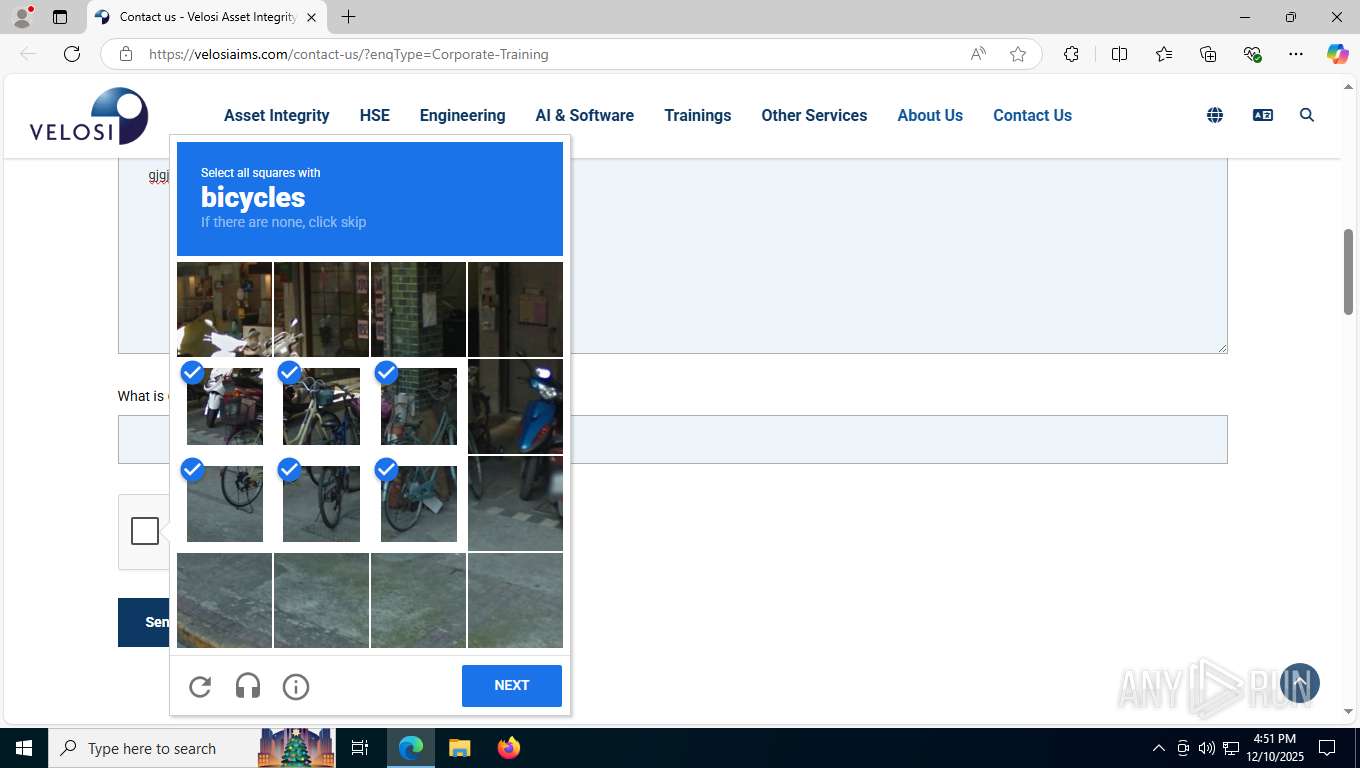Viewport: 1360px width, 768px height.
Task: Tick the reCAPTCHA checkbox on the form
Action: 145,531
